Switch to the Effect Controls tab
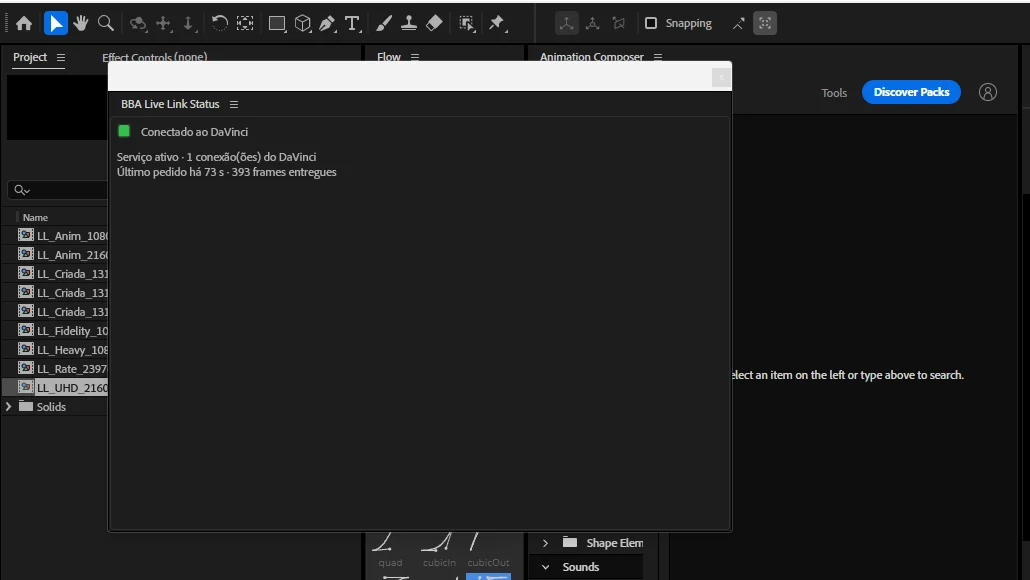Image resolution: width=1030 pixels, height=580 pixels. pos(155,57)
